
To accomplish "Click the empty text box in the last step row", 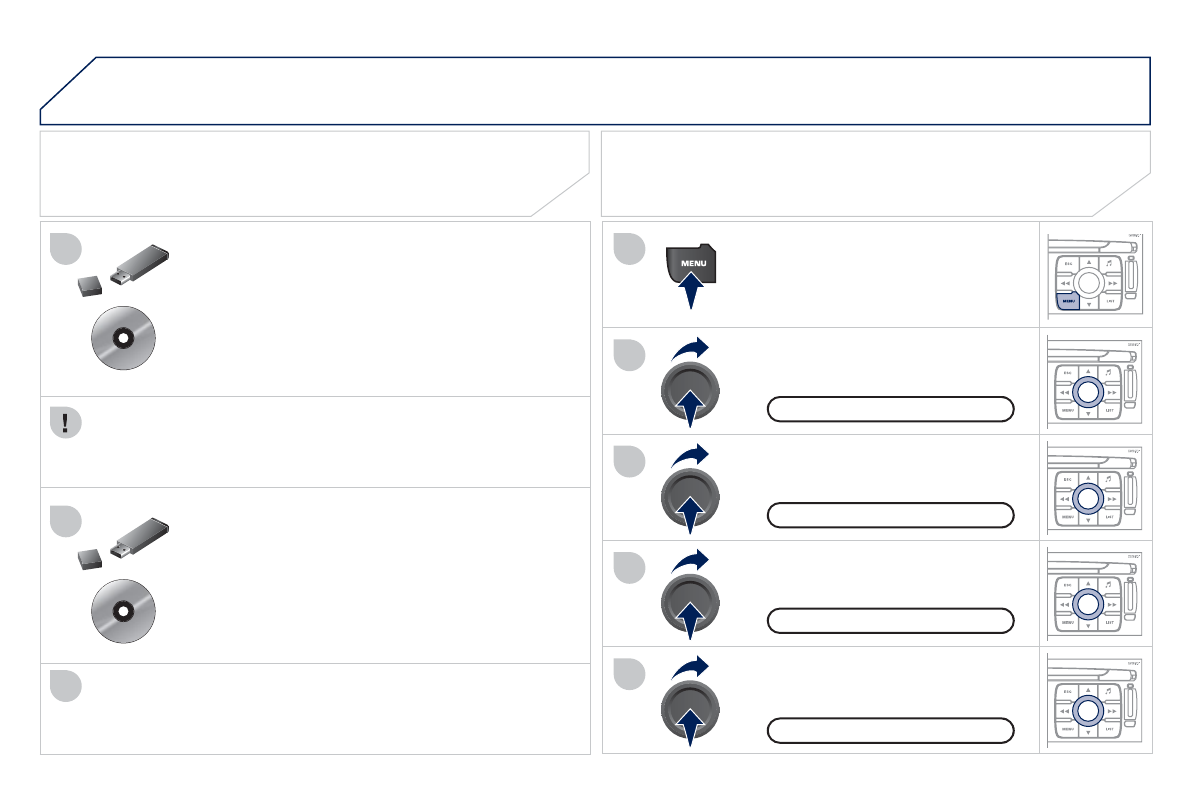I will [x=890, y=730].
